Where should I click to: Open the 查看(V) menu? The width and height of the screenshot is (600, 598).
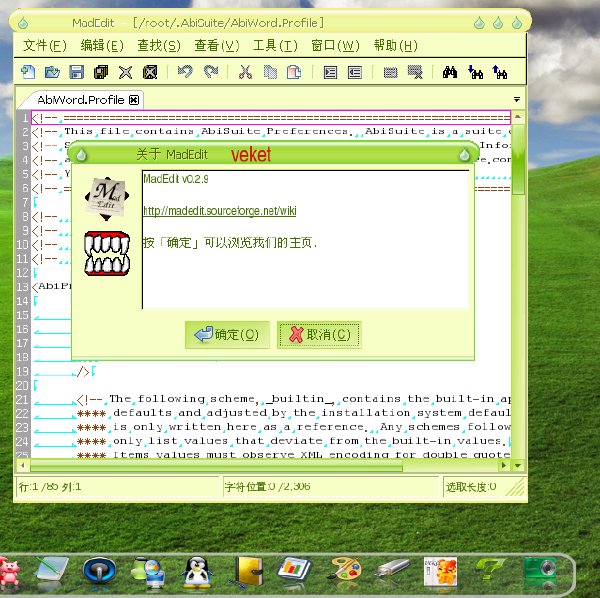[217, 46]
